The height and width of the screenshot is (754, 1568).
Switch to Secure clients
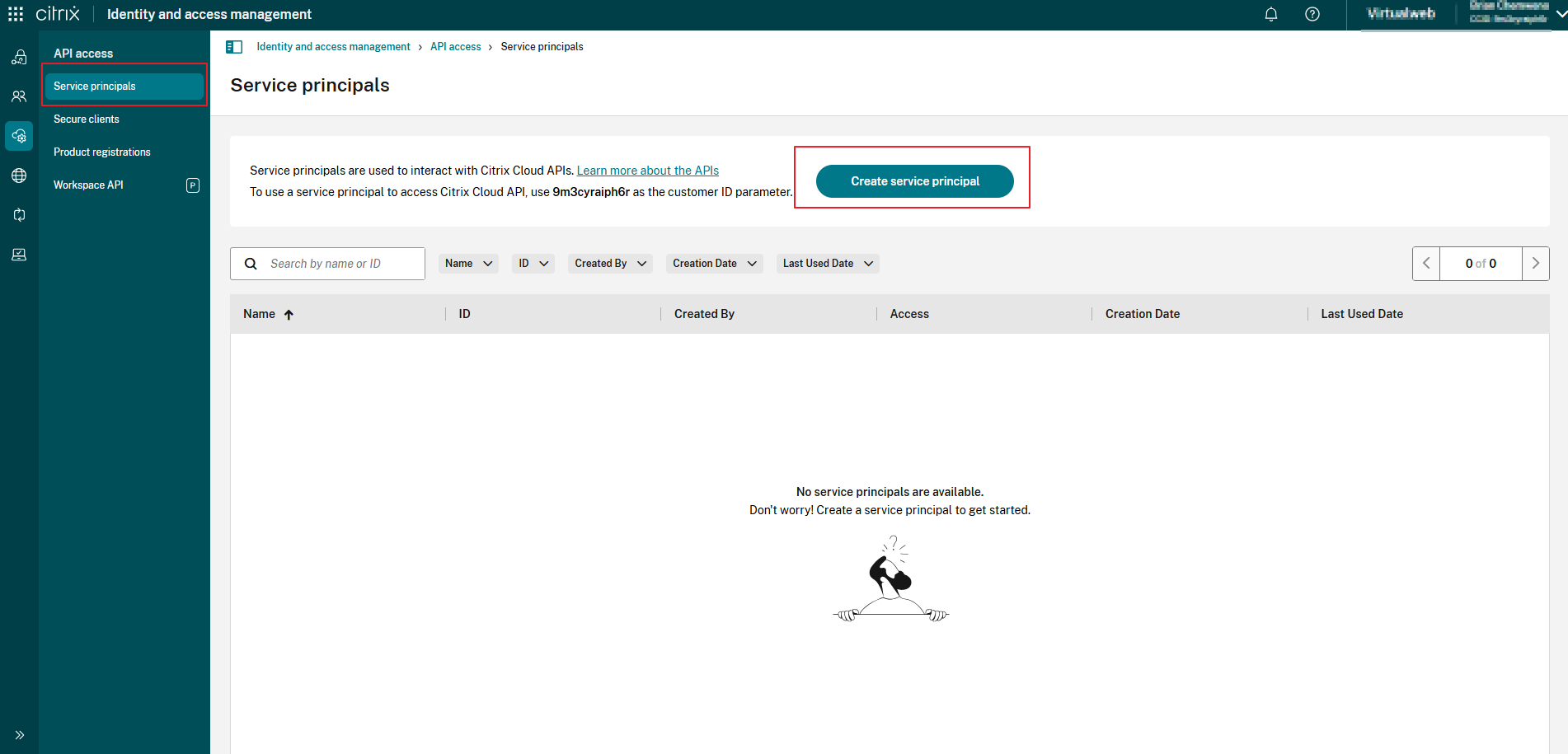(87, 119)
